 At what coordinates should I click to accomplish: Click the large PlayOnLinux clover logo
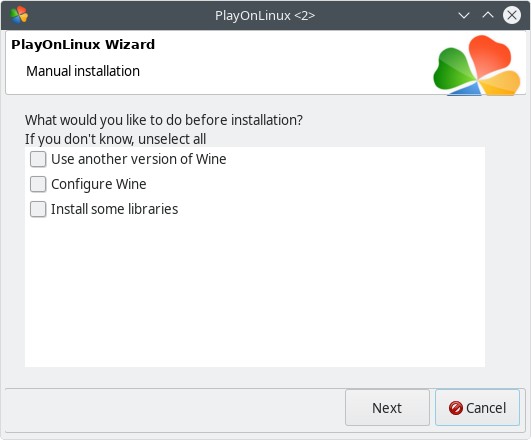point(477,65)
